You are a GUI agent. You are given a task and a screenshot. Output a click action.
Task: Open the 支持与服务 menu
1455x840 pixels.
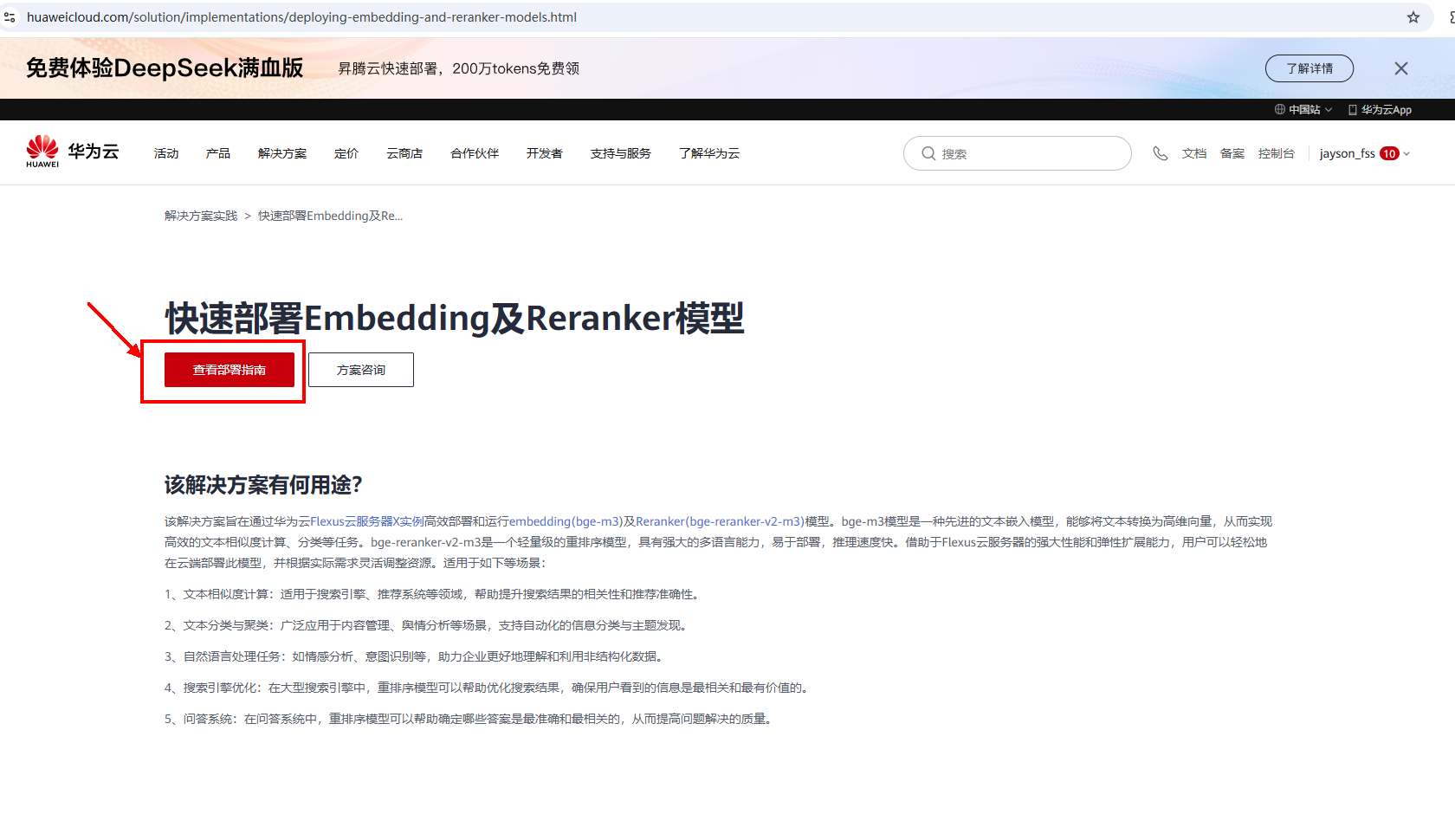[621, 153]
